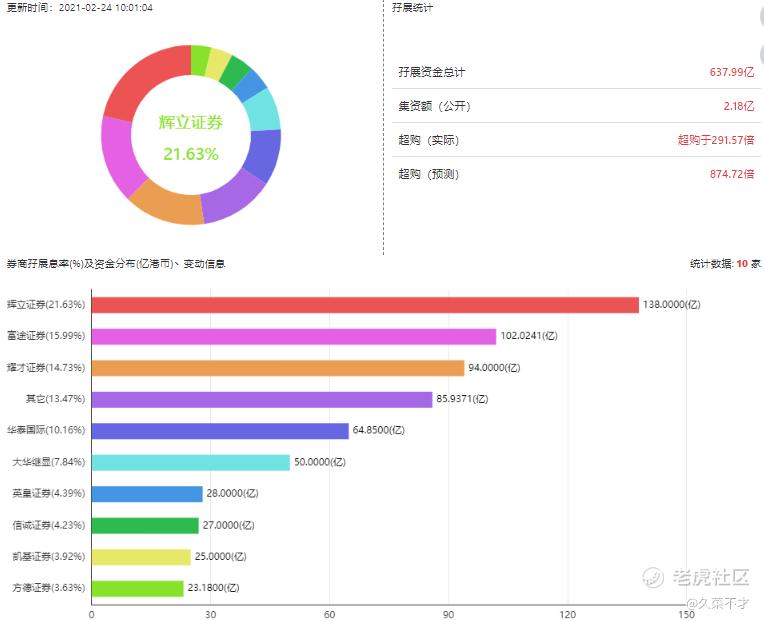Click the 华泰国际 64.8500 indigo bar

tap(220, 431)
